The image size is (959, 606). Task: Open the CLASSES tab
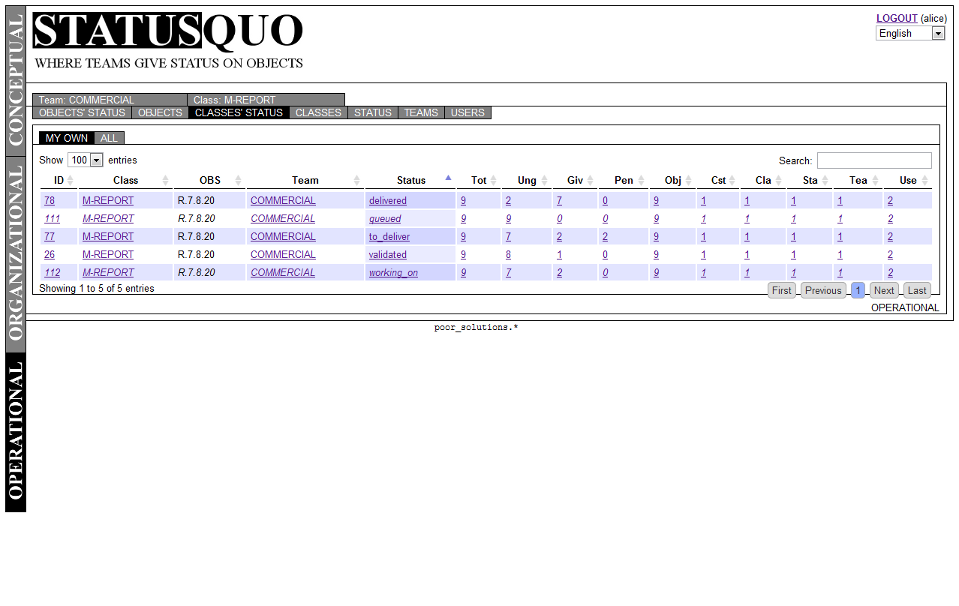[317, 112]
